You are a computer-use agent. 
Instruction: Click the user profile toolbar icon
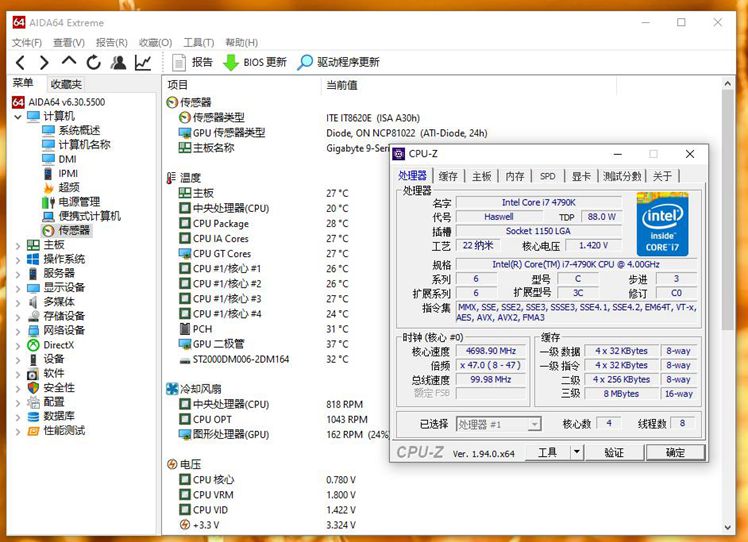[x=118, y=63]
